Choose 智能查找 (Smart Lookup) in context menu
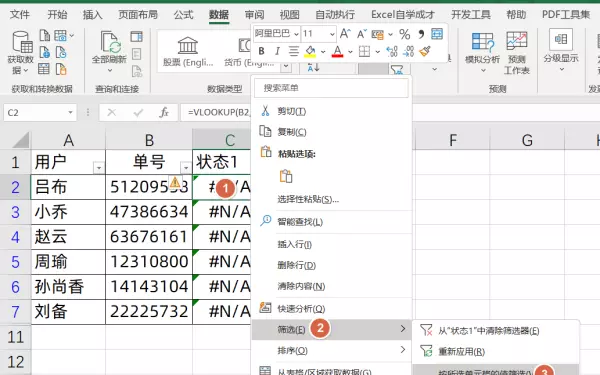The height and width of the screenshot is (375, 600). click(x=331, y=222)
